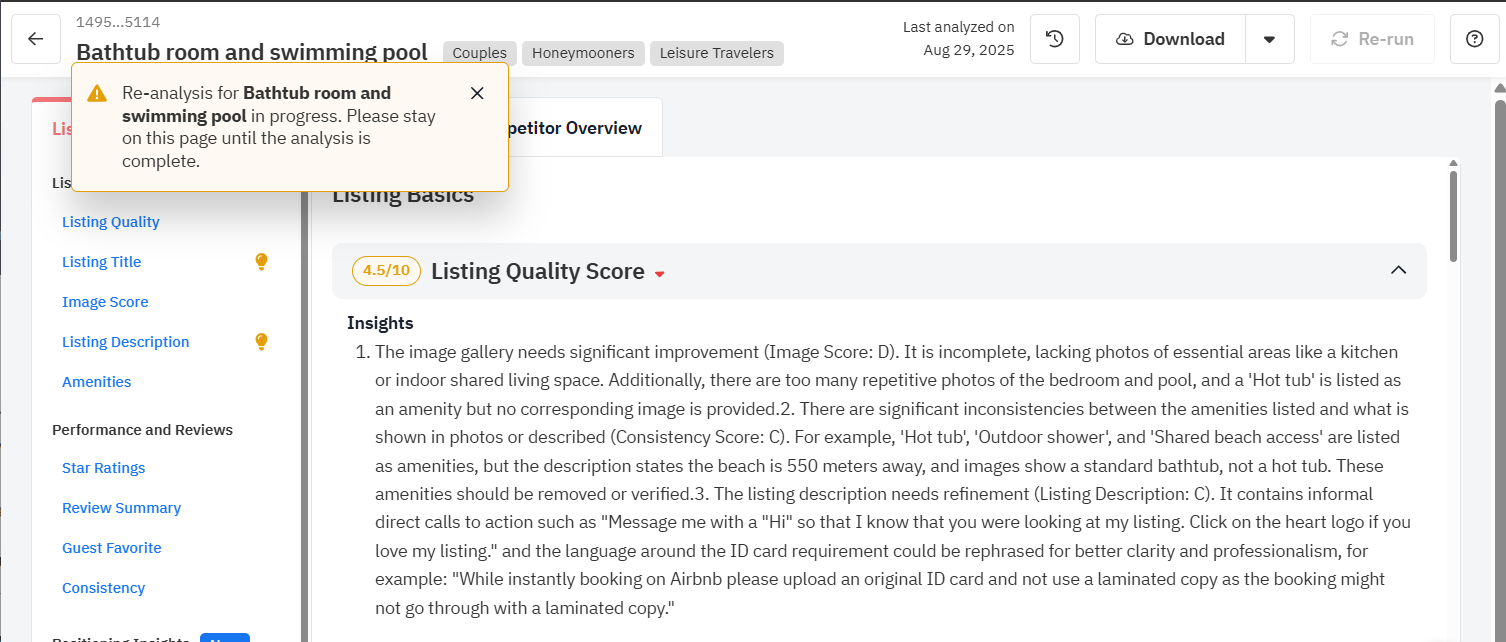This screenshot has height=642, width=1506.
Task: Click the Re-run button
Action: pyautogui.click(x=1371, y=39)
